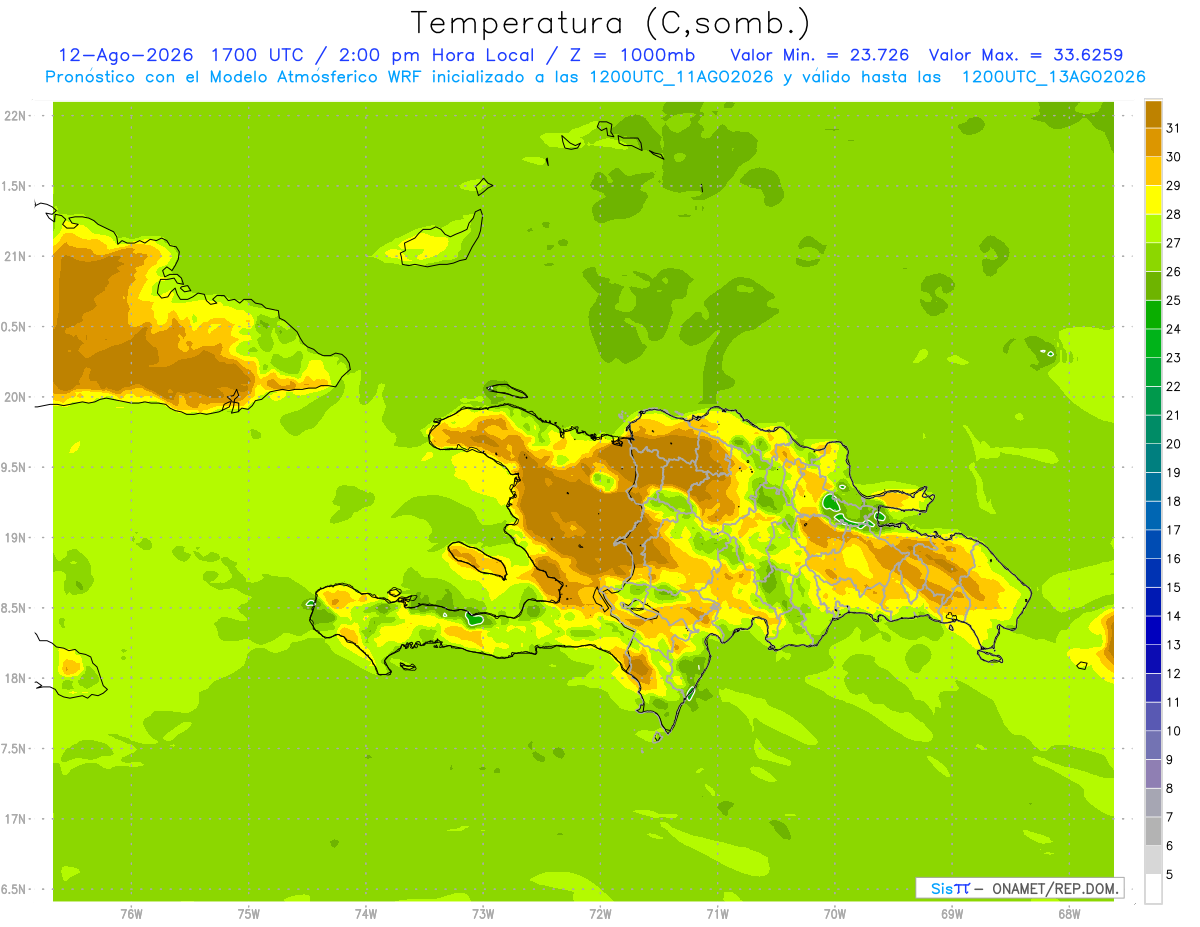Click the '75W' longitude label
The image size is (1200, 927).
249,914
